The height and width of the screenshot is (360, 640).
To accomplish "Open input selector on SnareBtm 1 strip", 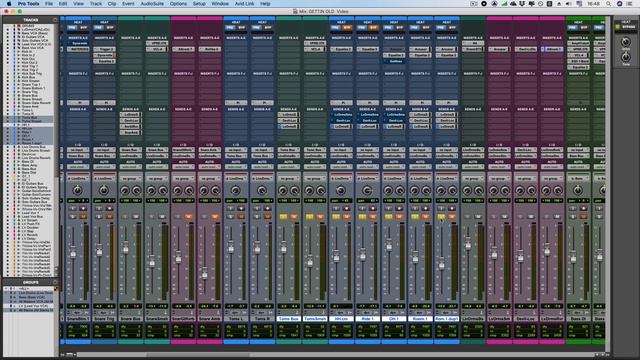I will (78, 150).
